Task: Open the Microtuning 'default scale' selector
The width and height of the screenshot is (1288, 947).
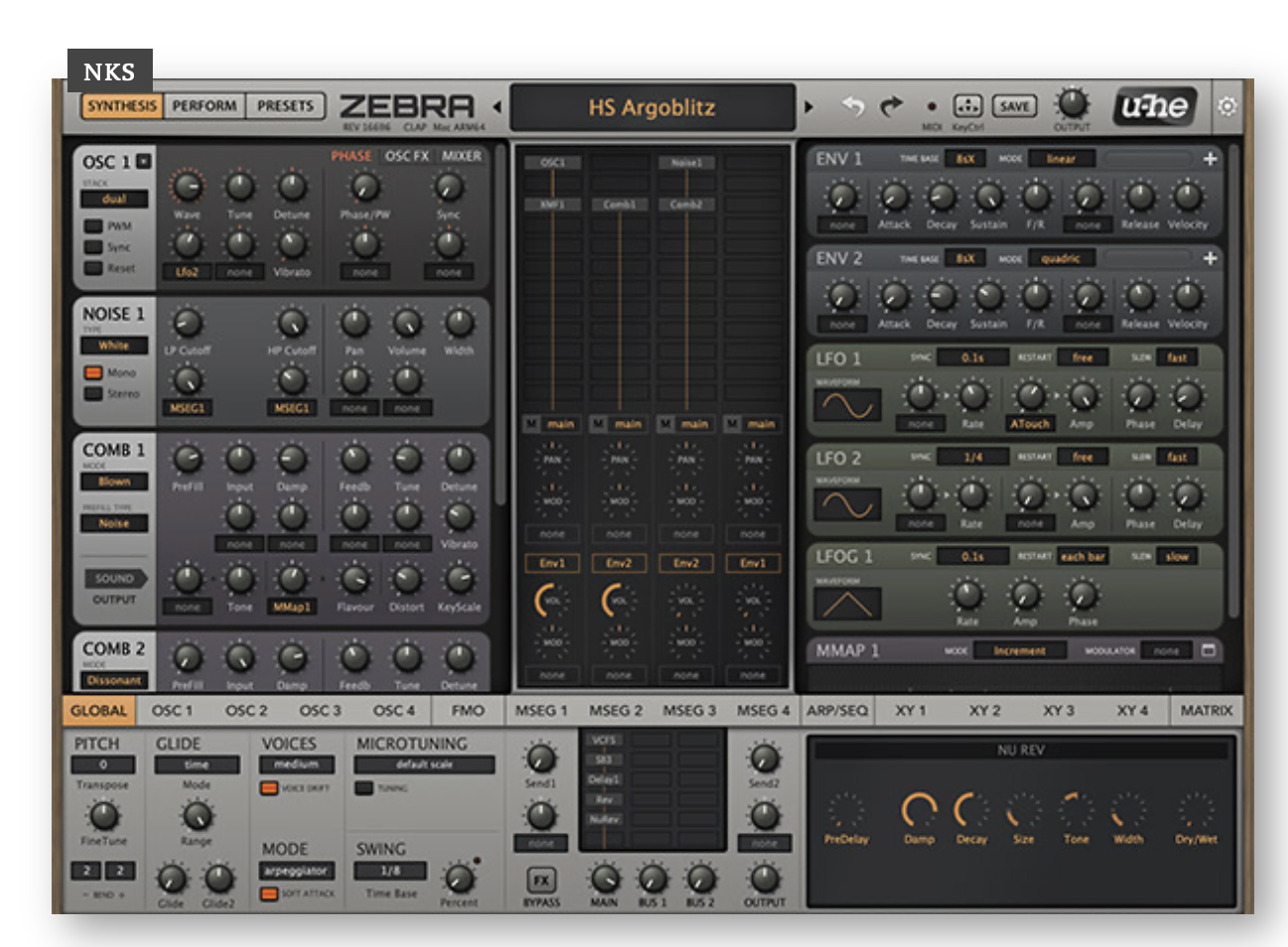Action: [x=425, y=764]
